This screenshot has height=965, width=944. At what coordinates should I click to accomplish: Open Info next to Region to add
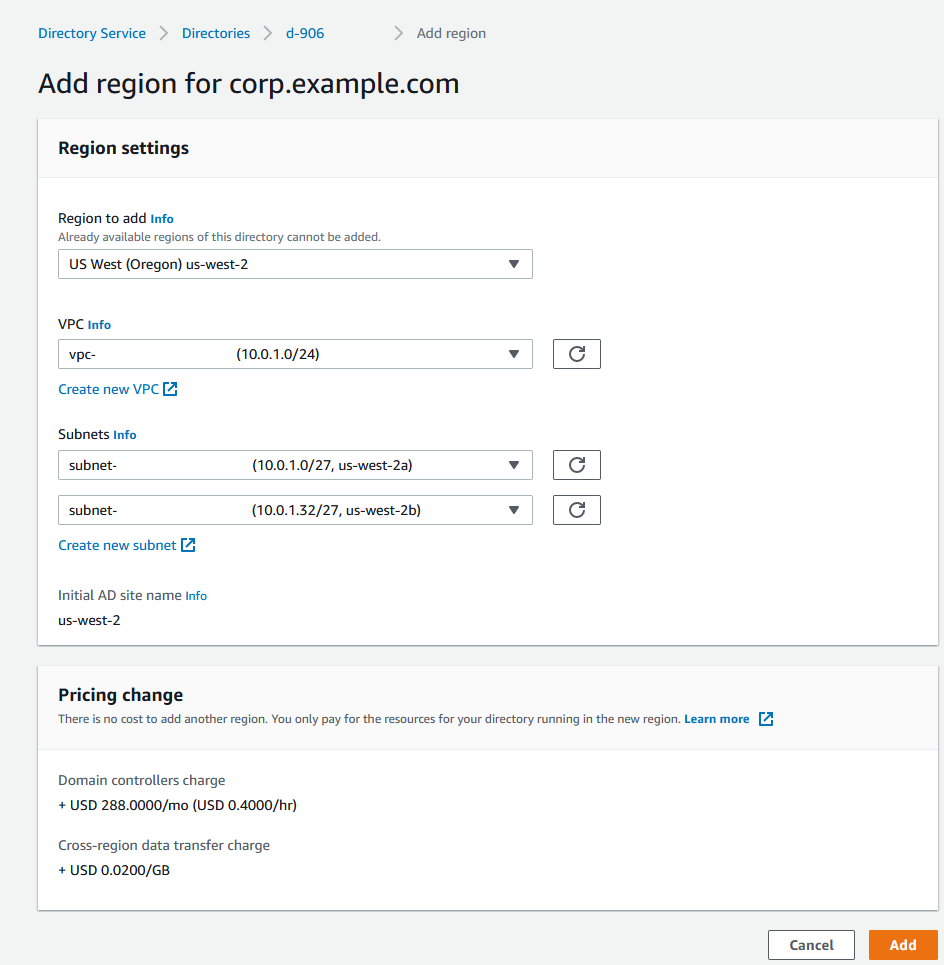[x=162, y=219]
